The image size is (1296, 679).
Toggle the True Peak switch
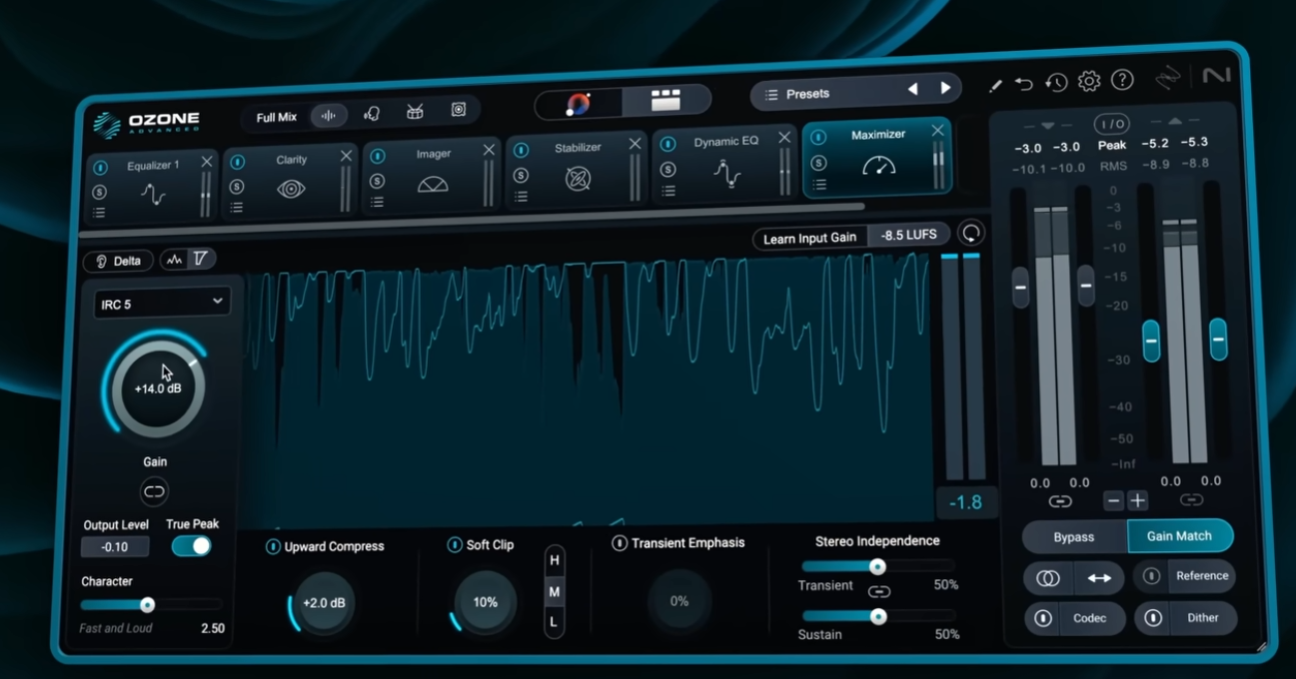[191, 546]
